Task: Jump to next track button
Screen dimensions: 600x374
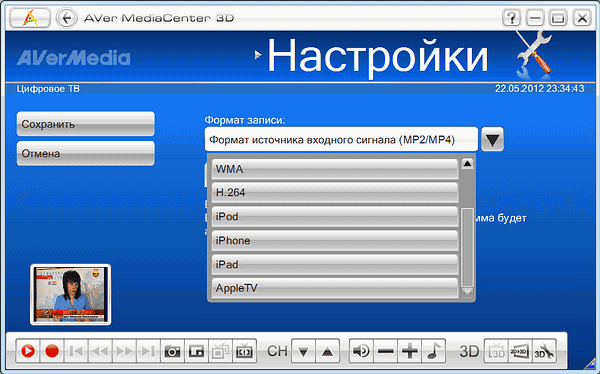Action: 148,351
